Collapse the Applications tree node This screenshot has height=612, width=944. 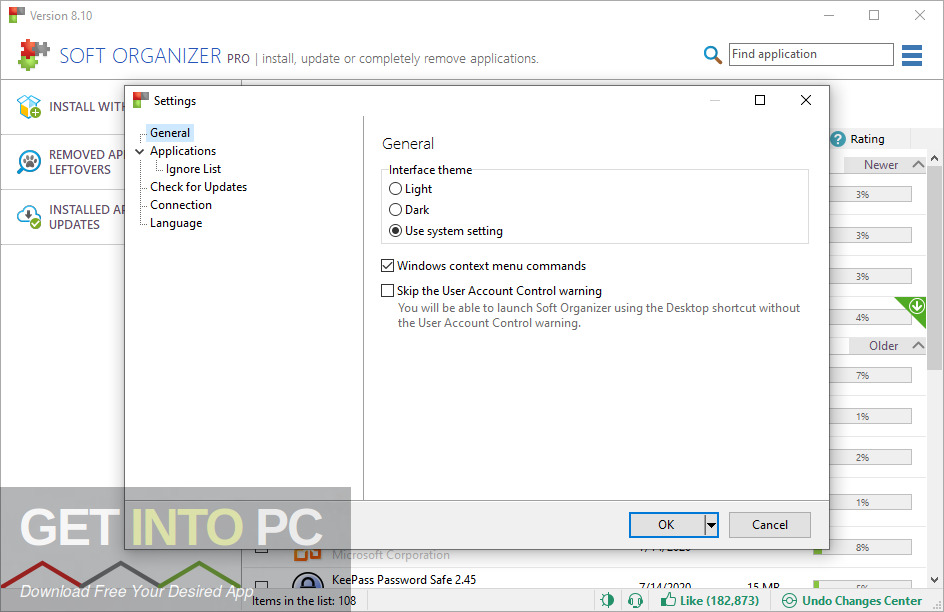pos(140,151)
